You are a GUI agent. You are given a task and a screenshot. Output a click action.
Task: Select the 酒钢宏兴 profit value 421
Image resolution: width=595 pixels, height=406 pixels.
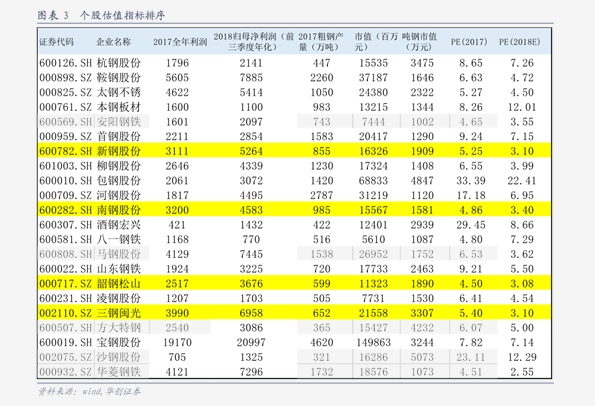(177, 225)
